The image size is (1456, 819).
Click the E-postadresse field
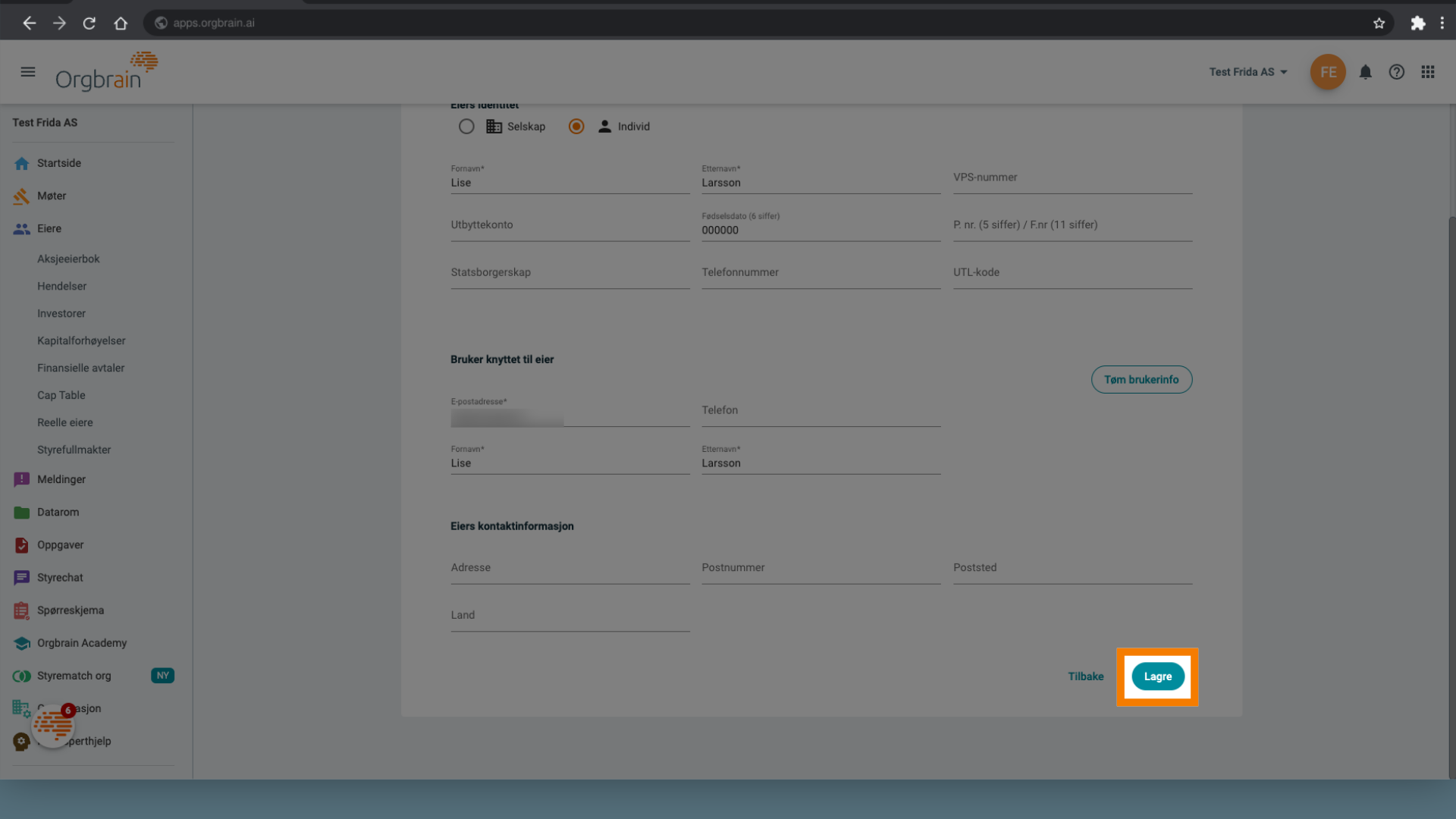tap(570, 412)
